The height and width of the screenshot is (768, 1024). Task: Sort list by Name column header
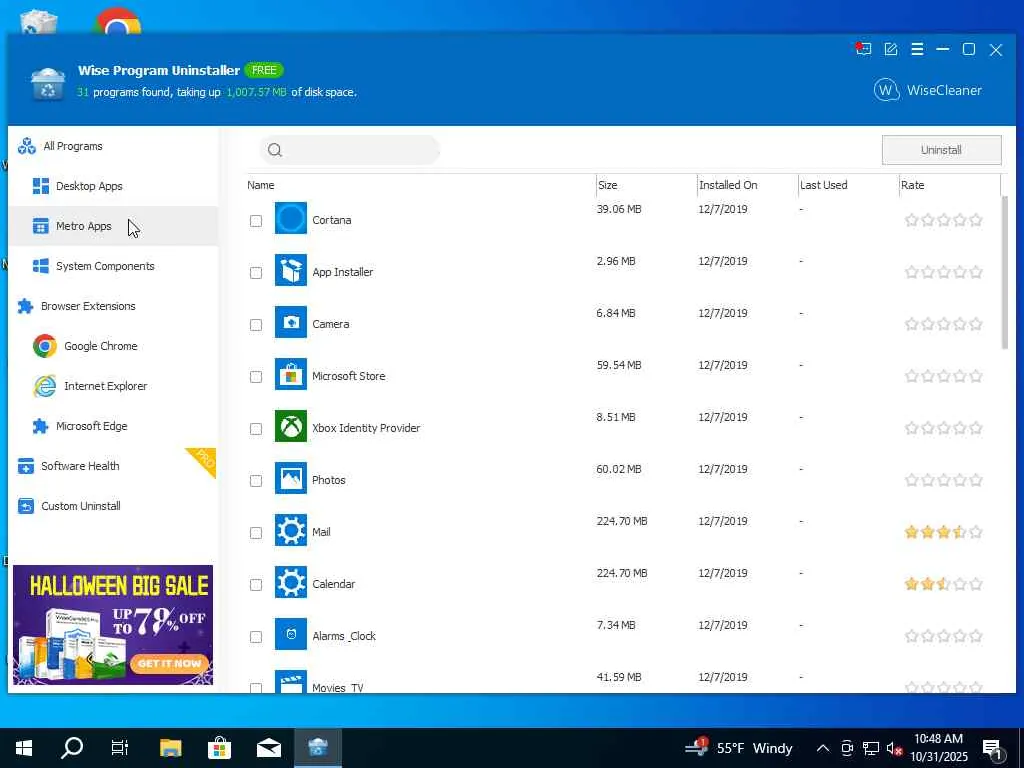(261, 185)
